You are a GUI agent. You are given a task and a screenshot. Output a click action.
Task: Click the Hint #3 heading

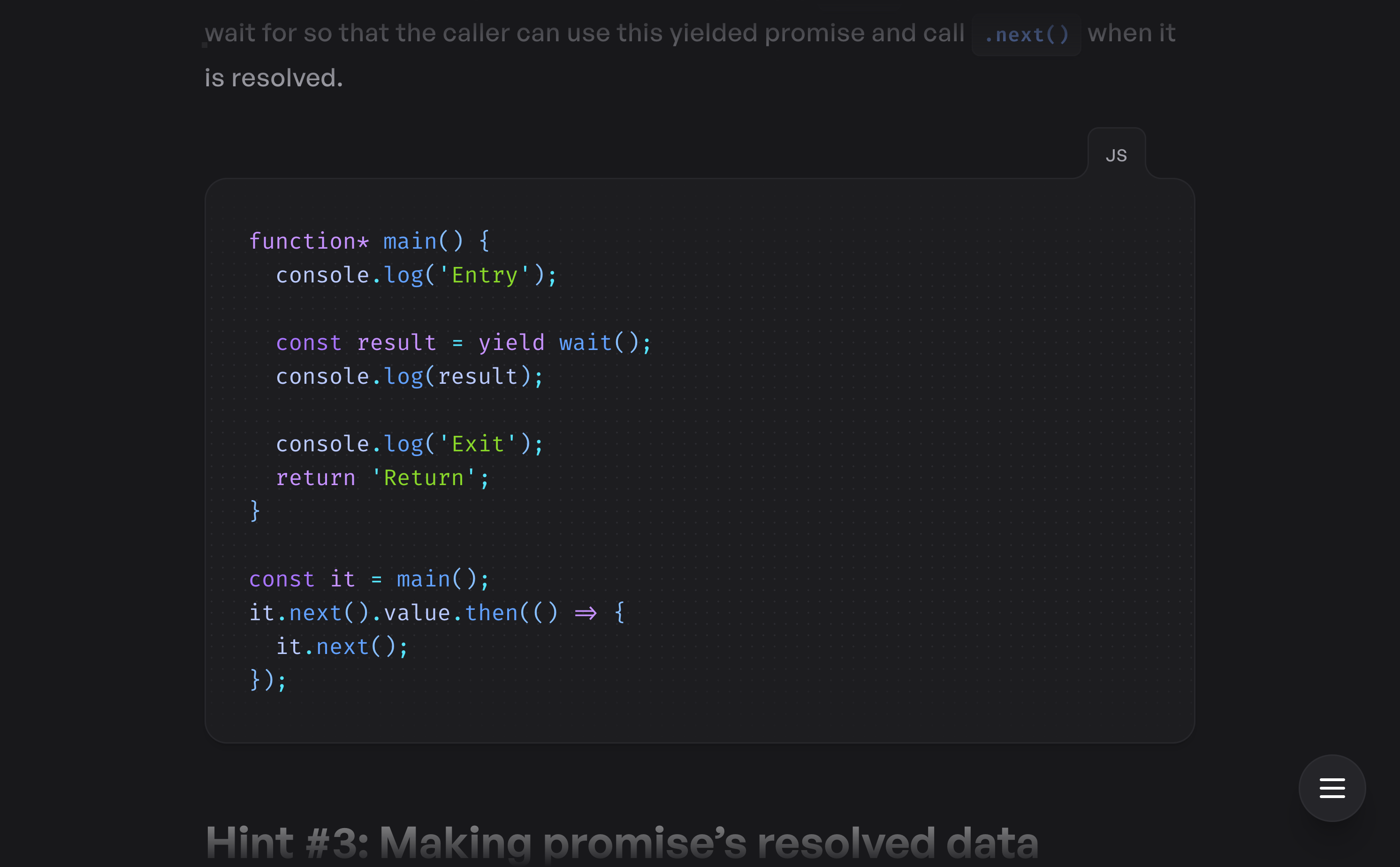pyautogui.click(x=622, y=843)
